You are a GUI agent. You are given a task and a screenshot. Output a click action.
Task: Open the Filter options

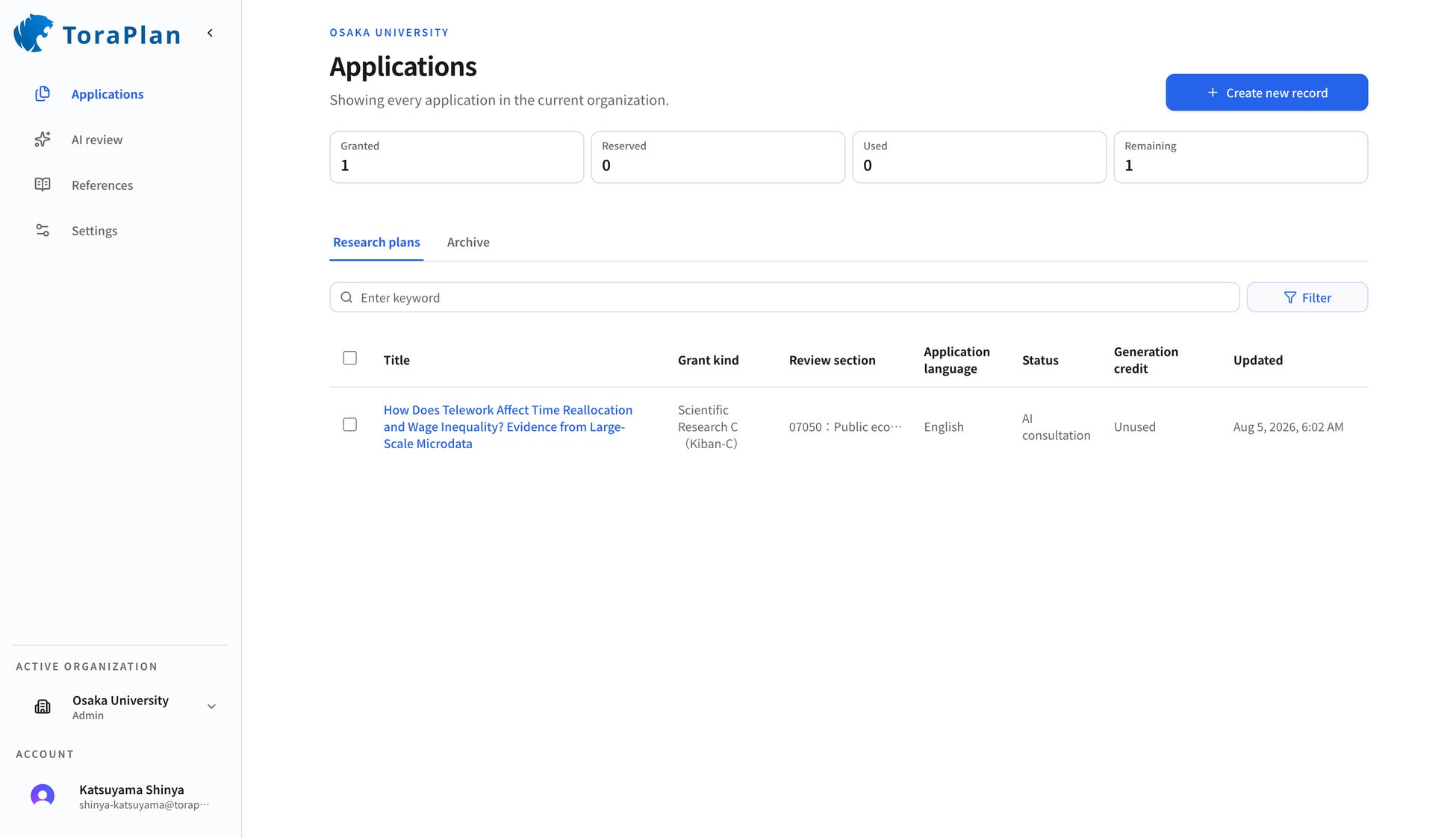[x=1307, y=297]
